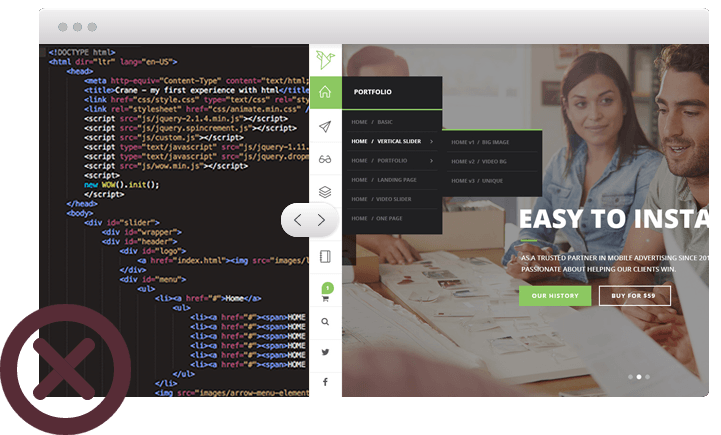Select the middle slider pagination dot
This screenshot has width=721, height=435.
click(x=639, y=377)
